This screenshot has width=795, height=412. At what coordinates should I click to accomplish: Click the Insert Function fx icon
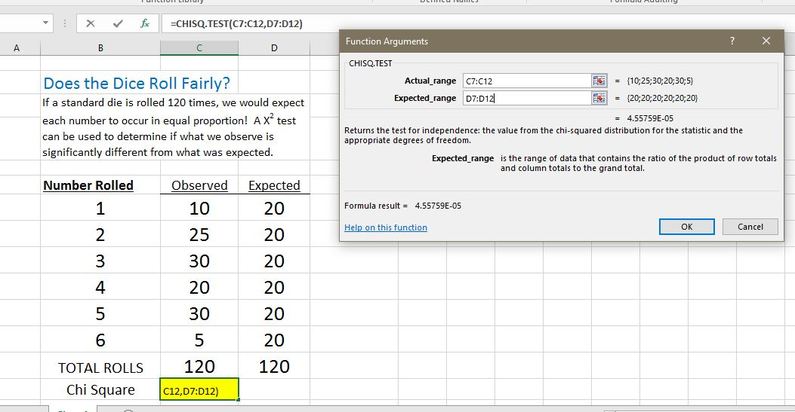(145, 23)
